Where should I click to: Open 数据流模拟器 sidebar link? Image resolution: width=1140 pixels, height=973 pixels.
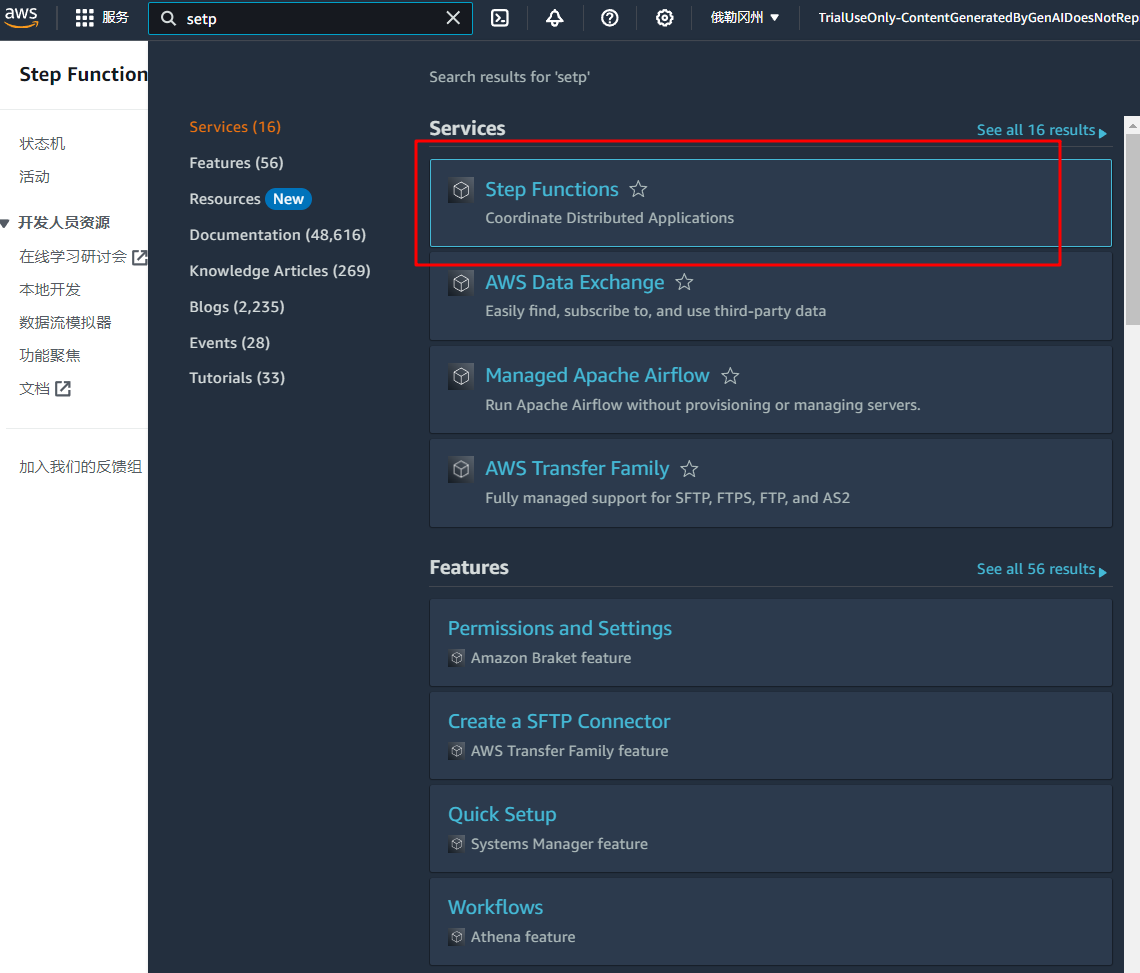[65, 322]
